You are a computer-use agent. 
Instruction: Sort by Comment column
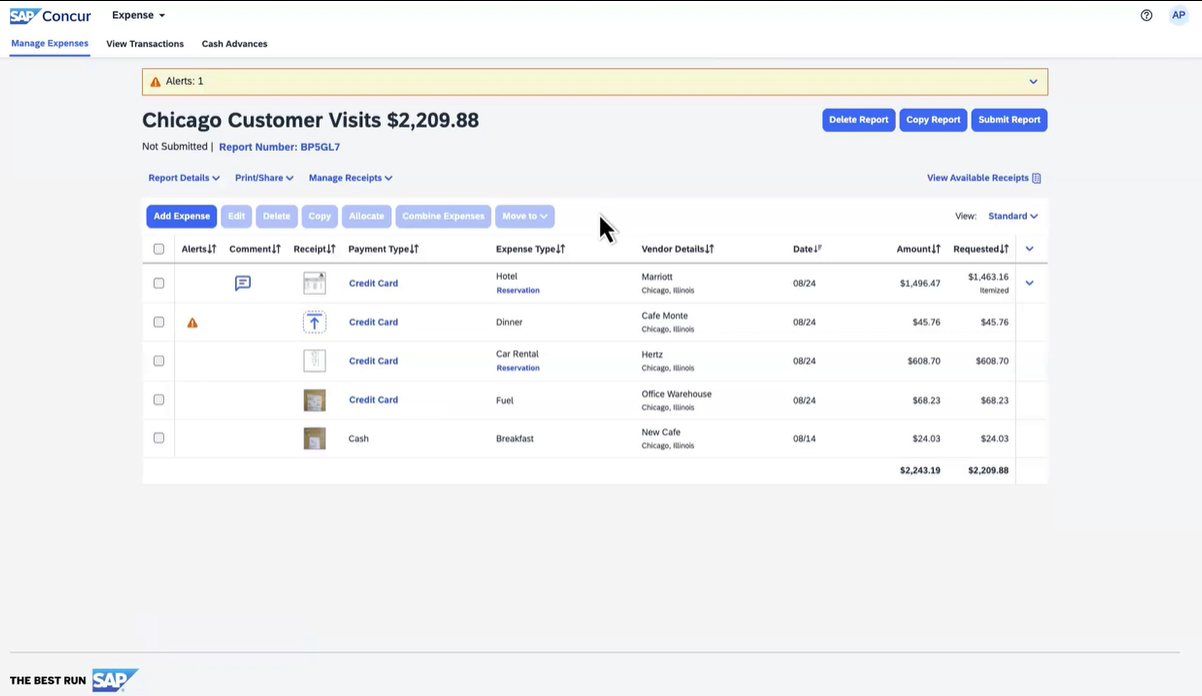coord(255,249)
